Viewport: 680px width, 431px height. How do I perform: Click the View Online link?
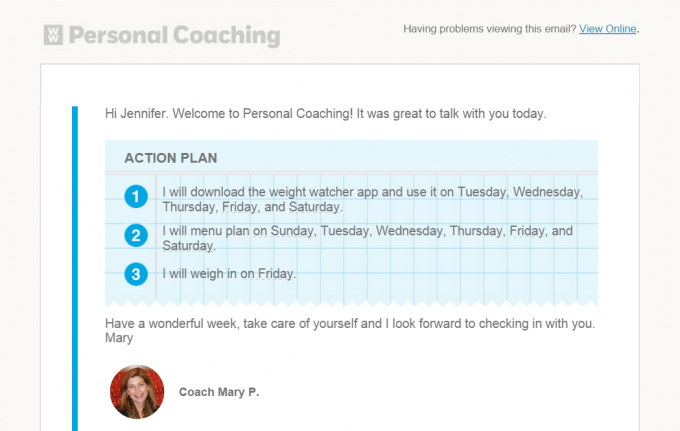[608, 29]
